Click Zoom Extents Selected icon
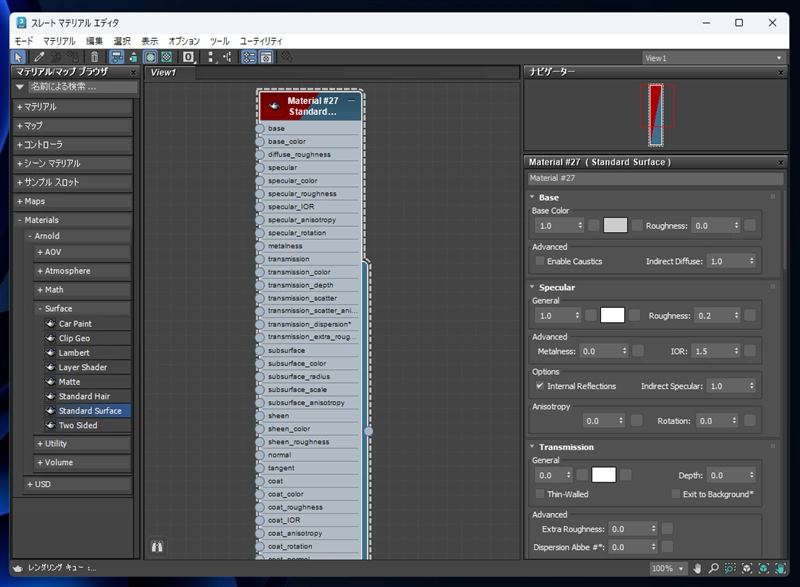The width and height of the screenshot is (800, 587). tap(764, 568)
